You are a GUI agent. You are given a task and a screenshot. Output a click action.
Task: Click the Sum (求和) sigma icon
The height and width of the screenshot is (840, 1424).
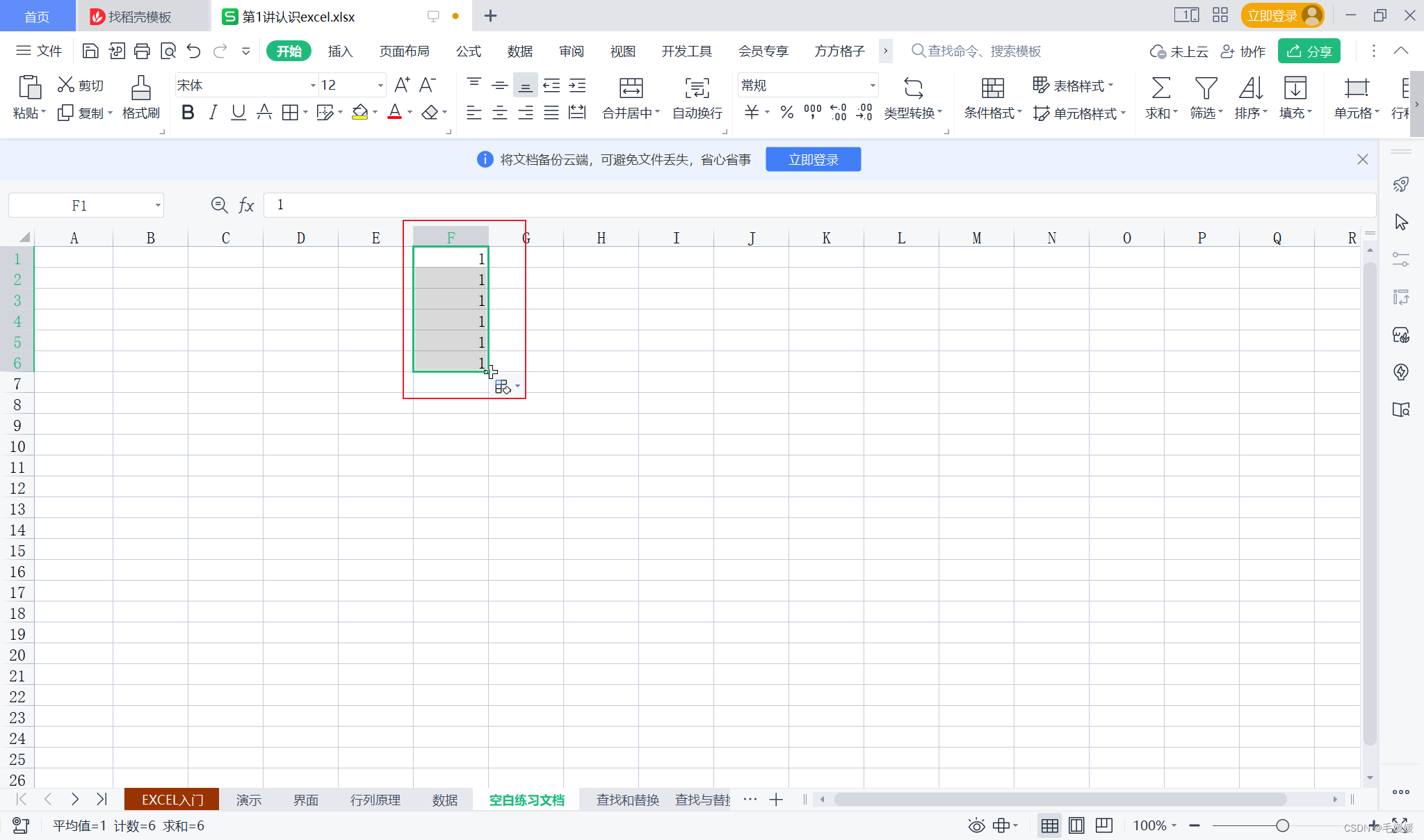pyautogui.click(x=1160, y=88)
